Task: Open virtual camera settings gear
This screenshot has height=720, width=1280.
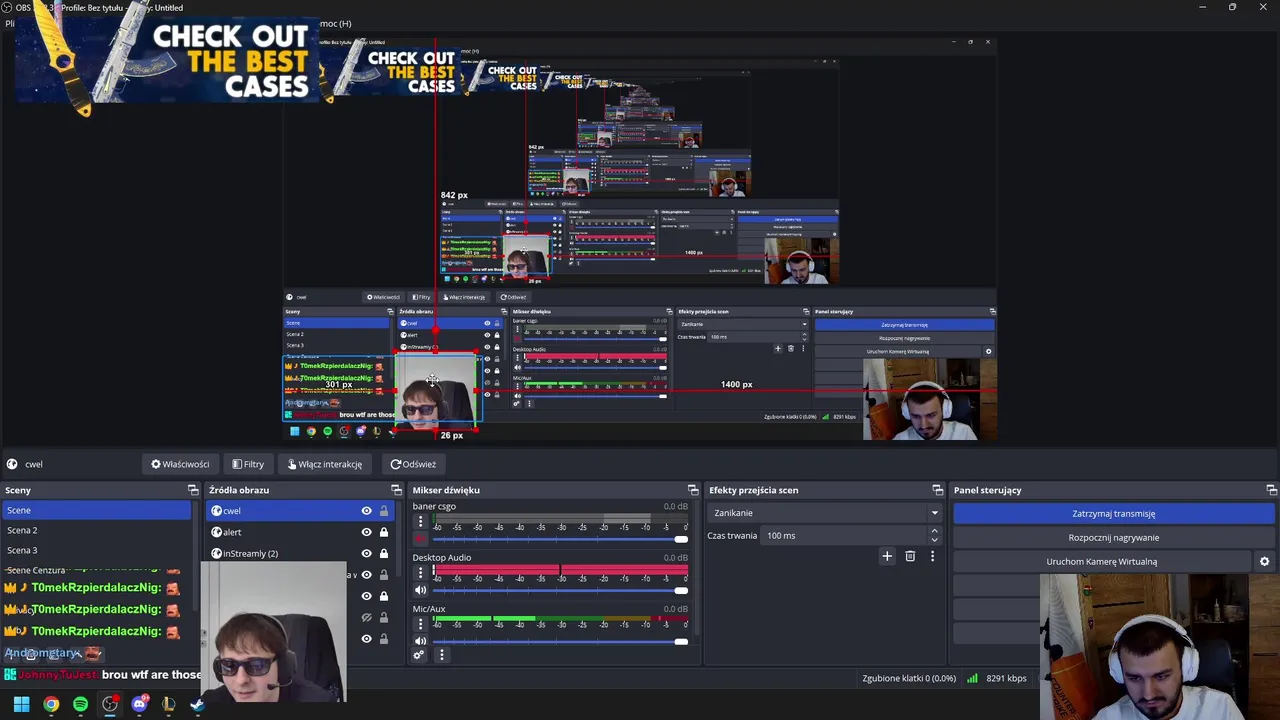Action: pyautogui.click(x=1264, y=562)
